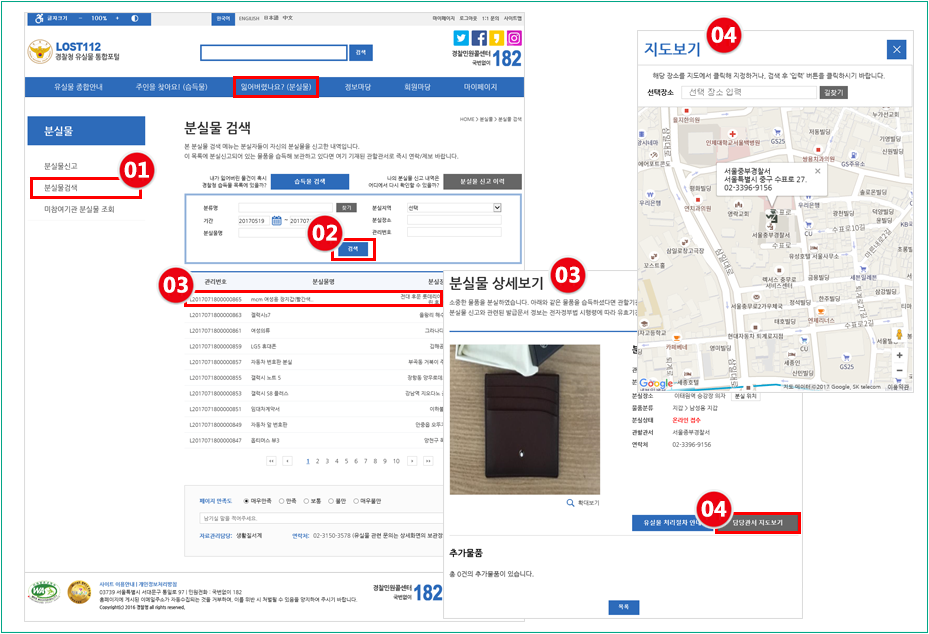Go to the previous results page arrow

287,461
